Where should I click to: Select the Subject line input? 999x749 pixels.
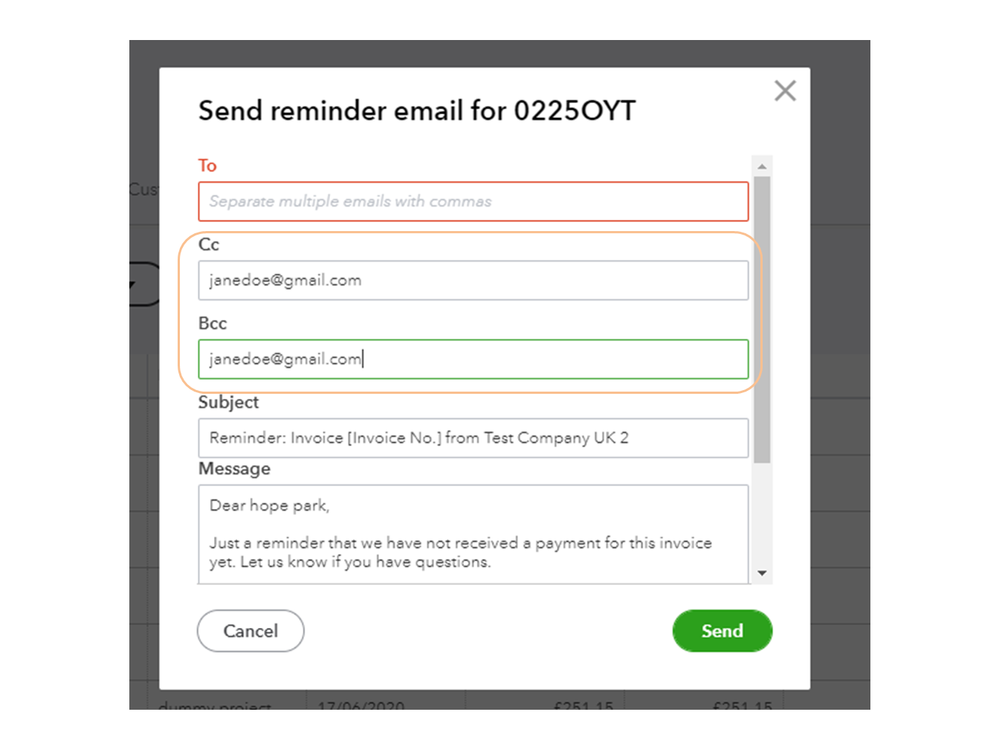pyautogui.click(x=473, y=438)
